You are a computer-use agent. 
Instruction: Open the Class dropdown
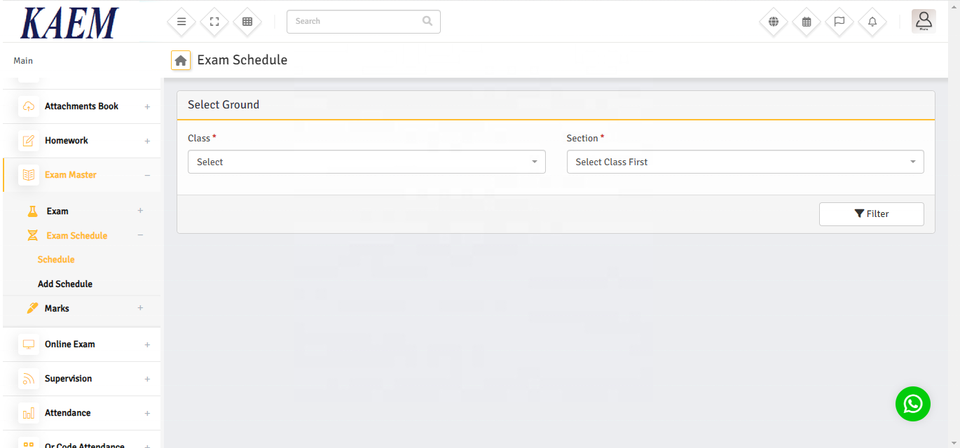[366, 162]
